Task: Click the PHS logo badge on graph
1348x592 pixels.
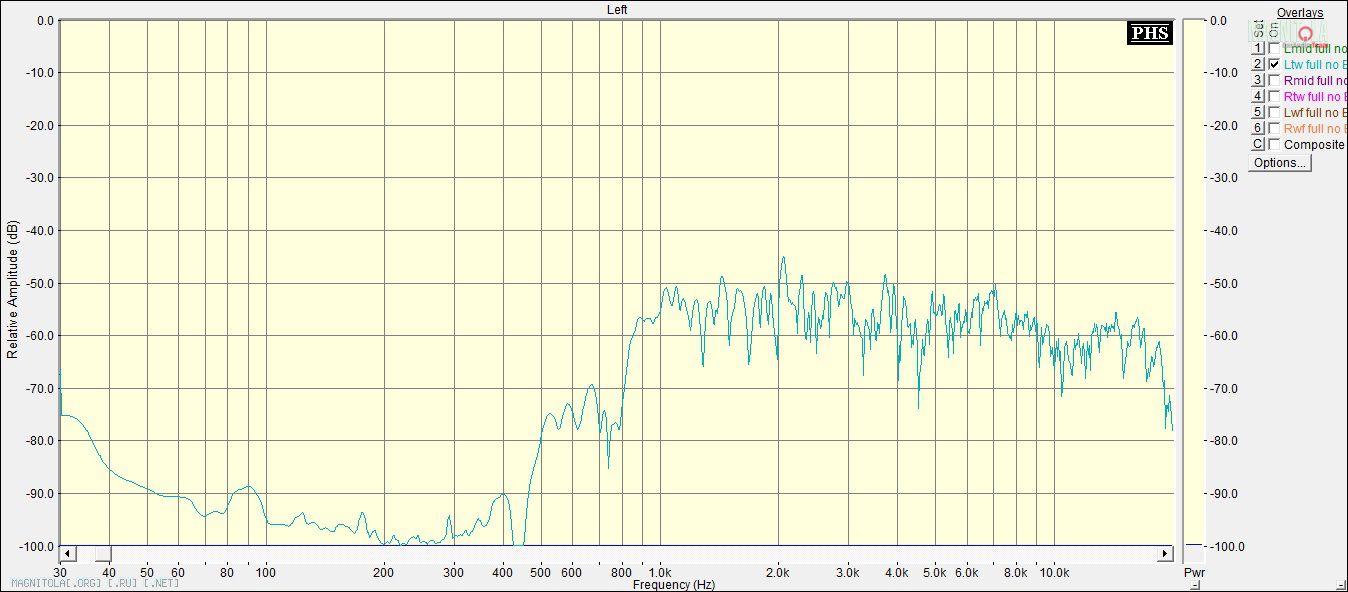Action: coord(1149,33)
